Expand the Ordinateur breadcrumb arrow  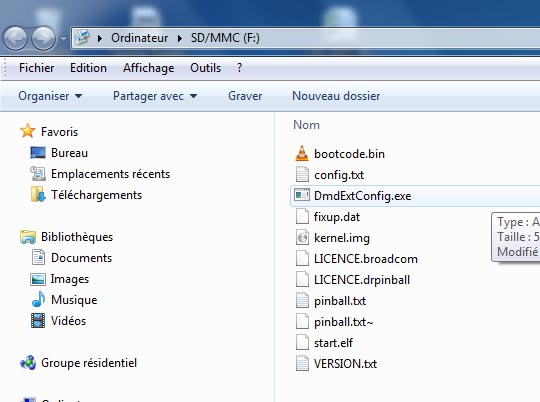[x=179, y=38]
